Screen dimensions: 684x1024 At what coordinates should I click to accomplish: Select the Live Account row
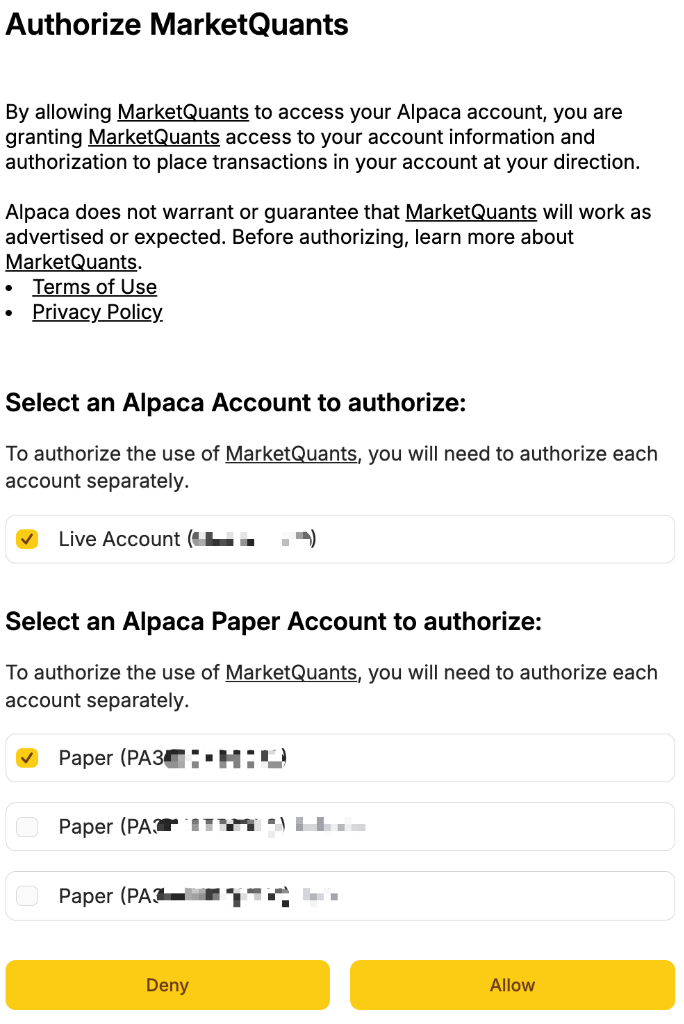click(340, 538)
